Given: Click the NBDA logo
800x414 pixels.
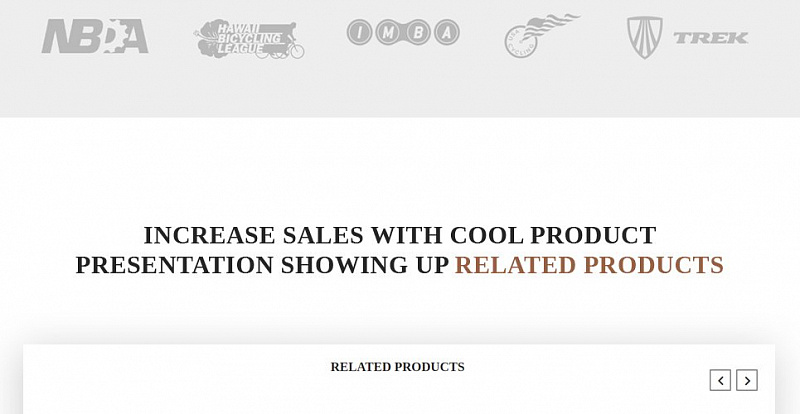Looking at the screenshot, I should click(95, 36).
